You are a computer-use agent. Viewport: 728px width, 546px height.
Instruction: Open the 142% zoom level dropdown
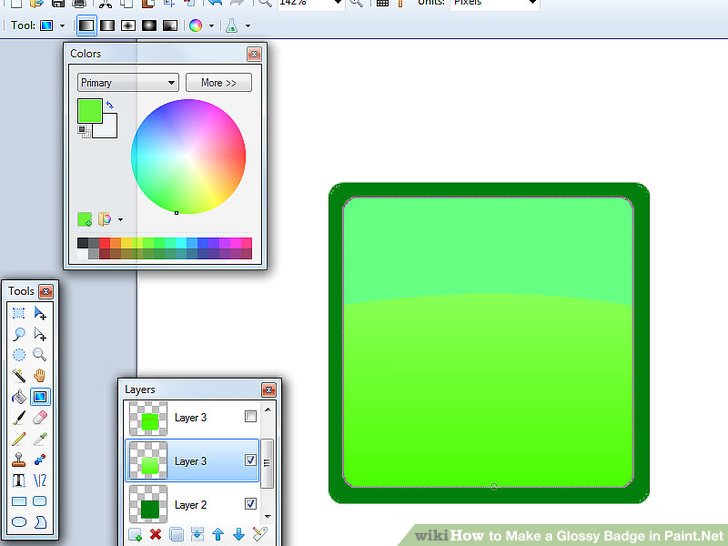(x=338, y=3)
